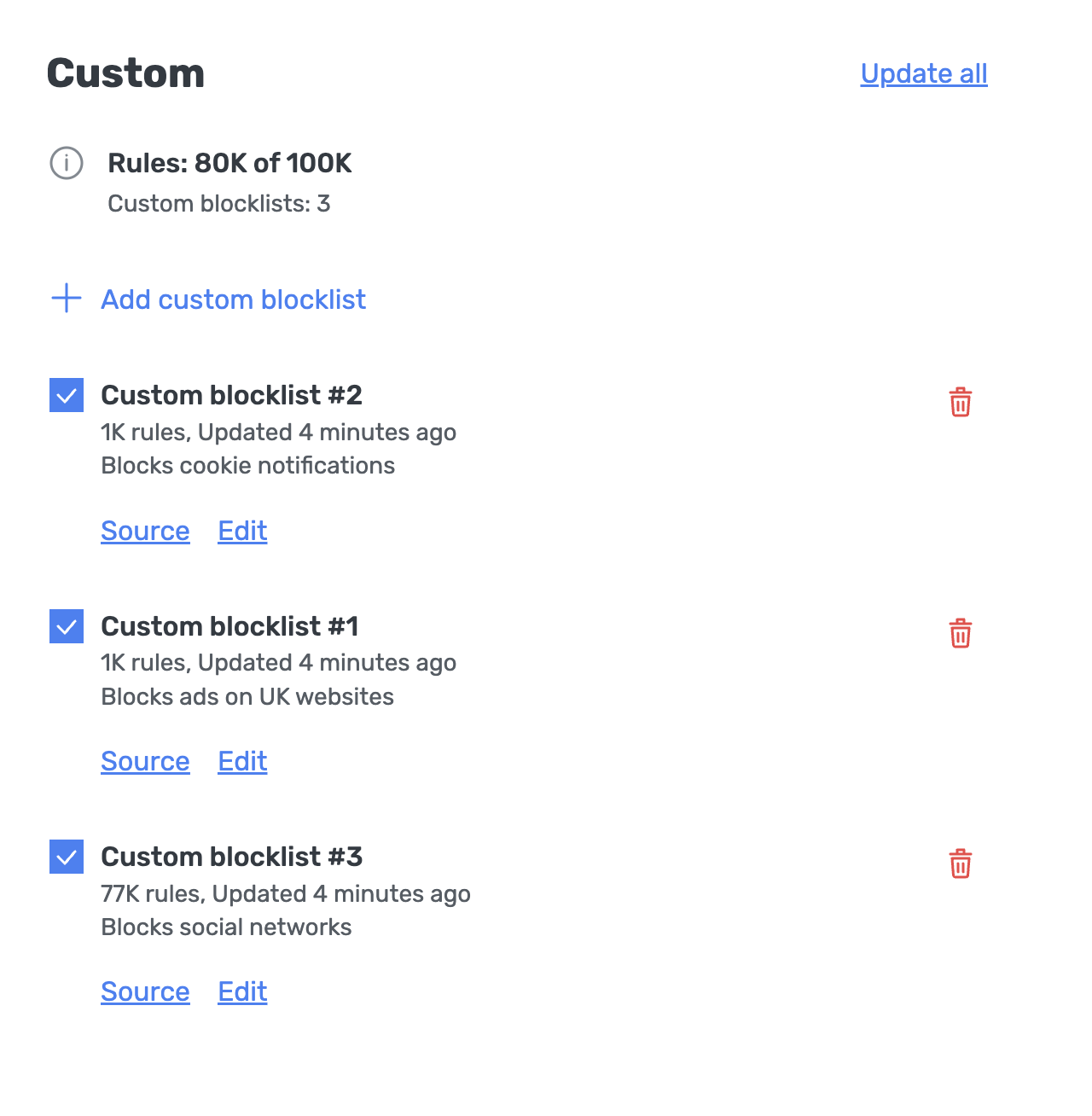Click the Custom blocklists count text

tap(219, 204)
